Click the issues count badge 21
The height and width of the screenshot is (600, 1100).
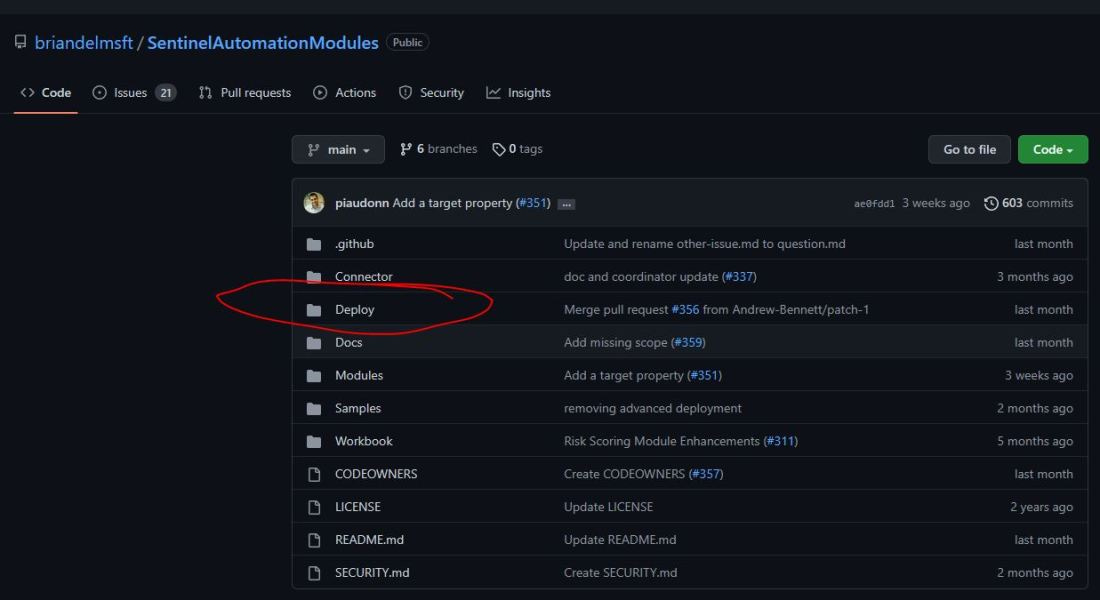(x=166, y=93)
